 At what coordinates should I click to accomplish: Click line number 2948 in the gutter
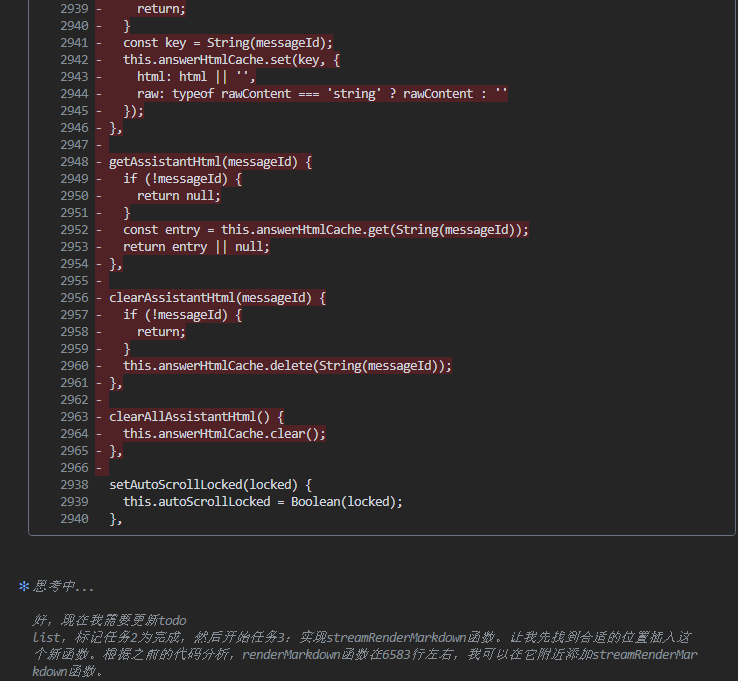[74, 162]
